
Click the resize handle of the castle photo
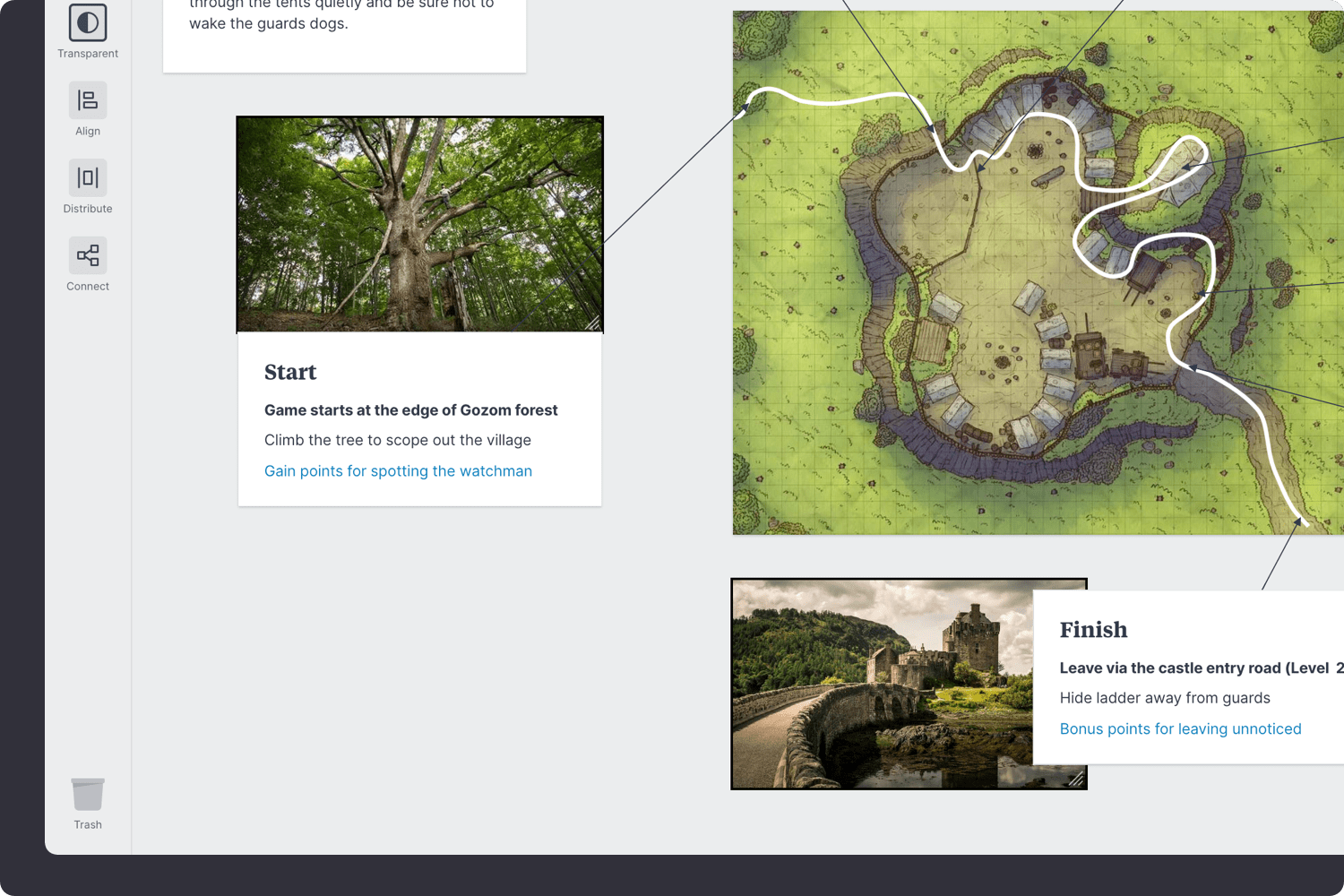[1074, 779]
